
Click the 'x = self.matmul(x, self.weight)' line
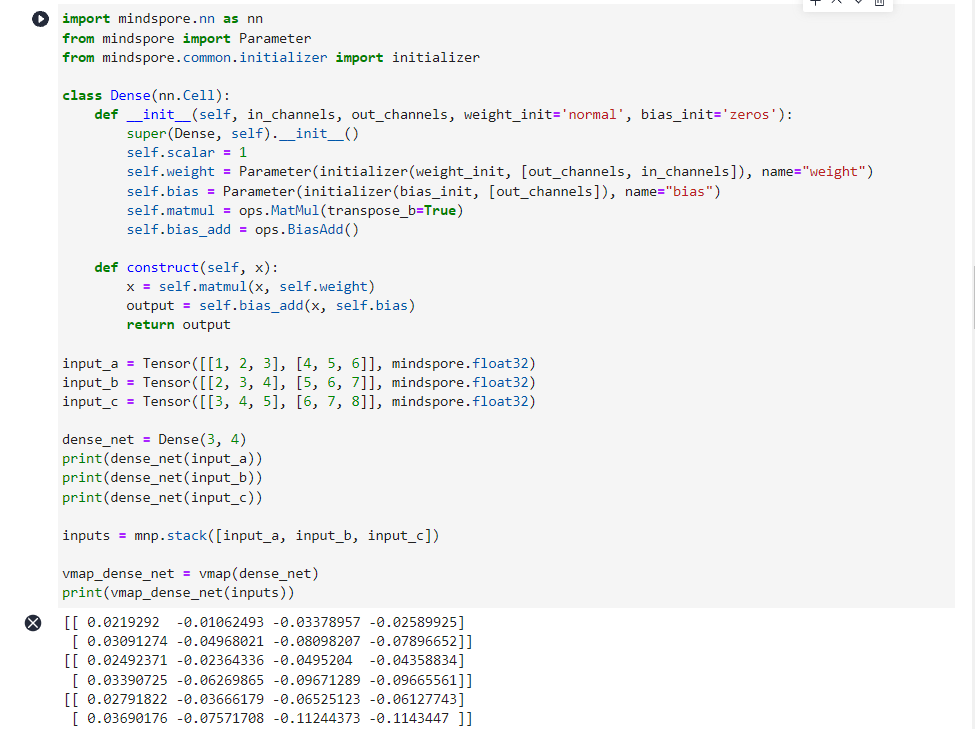coord(251,286)
